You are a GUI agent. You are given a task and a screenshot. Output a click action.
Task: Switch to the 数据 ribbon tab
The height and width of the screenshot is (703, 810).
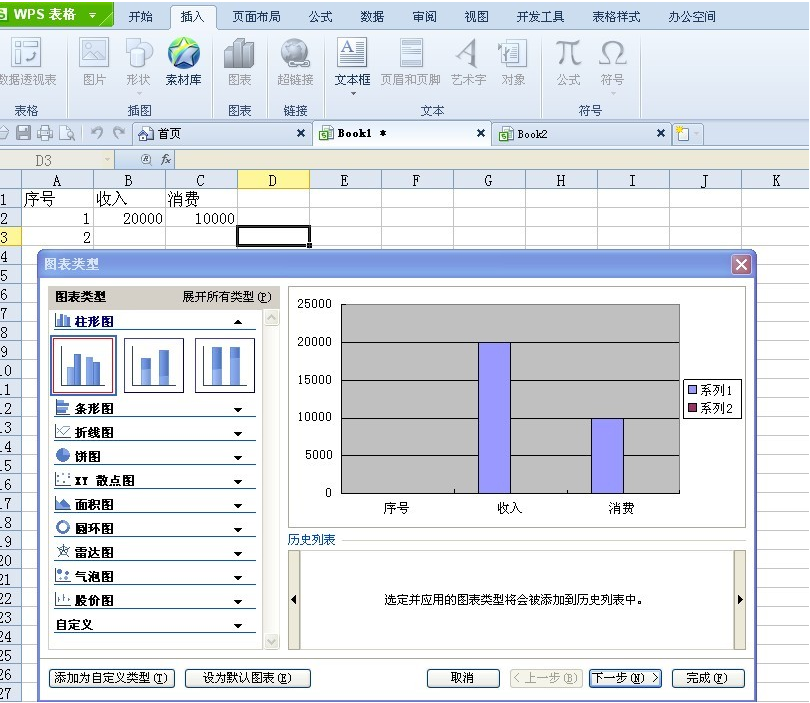click(371, 15)
